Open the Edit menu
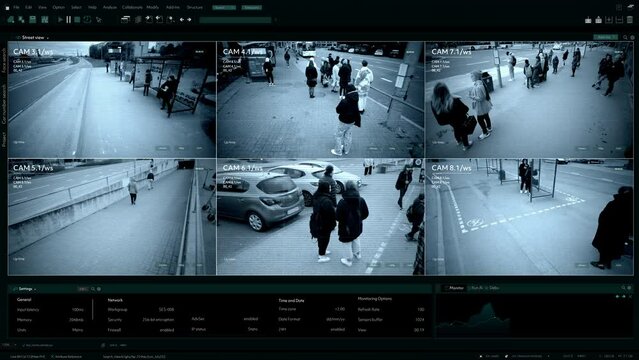This screenshot has height=360, width=639. pos(29,7)
